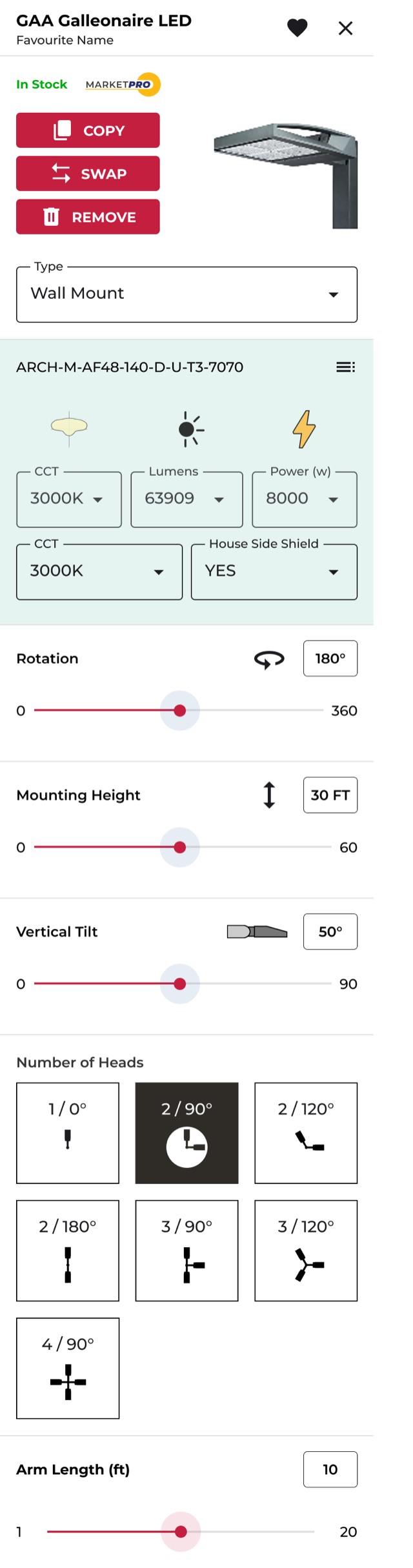
Task: Click the SWAP button
Action: 88,174
